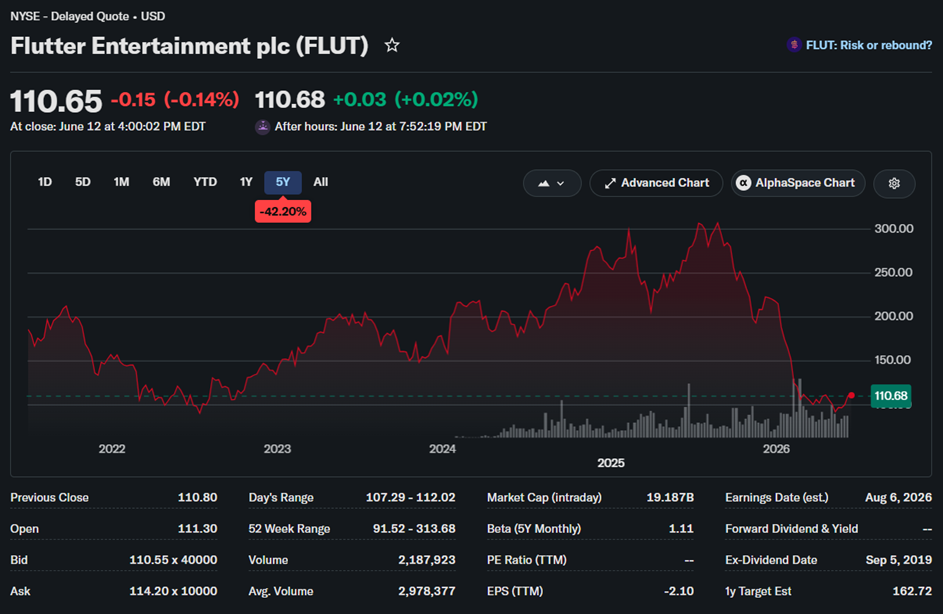Select the 1Y range tab
This screenshot has width=943, height=614.
tap(246, 182)
